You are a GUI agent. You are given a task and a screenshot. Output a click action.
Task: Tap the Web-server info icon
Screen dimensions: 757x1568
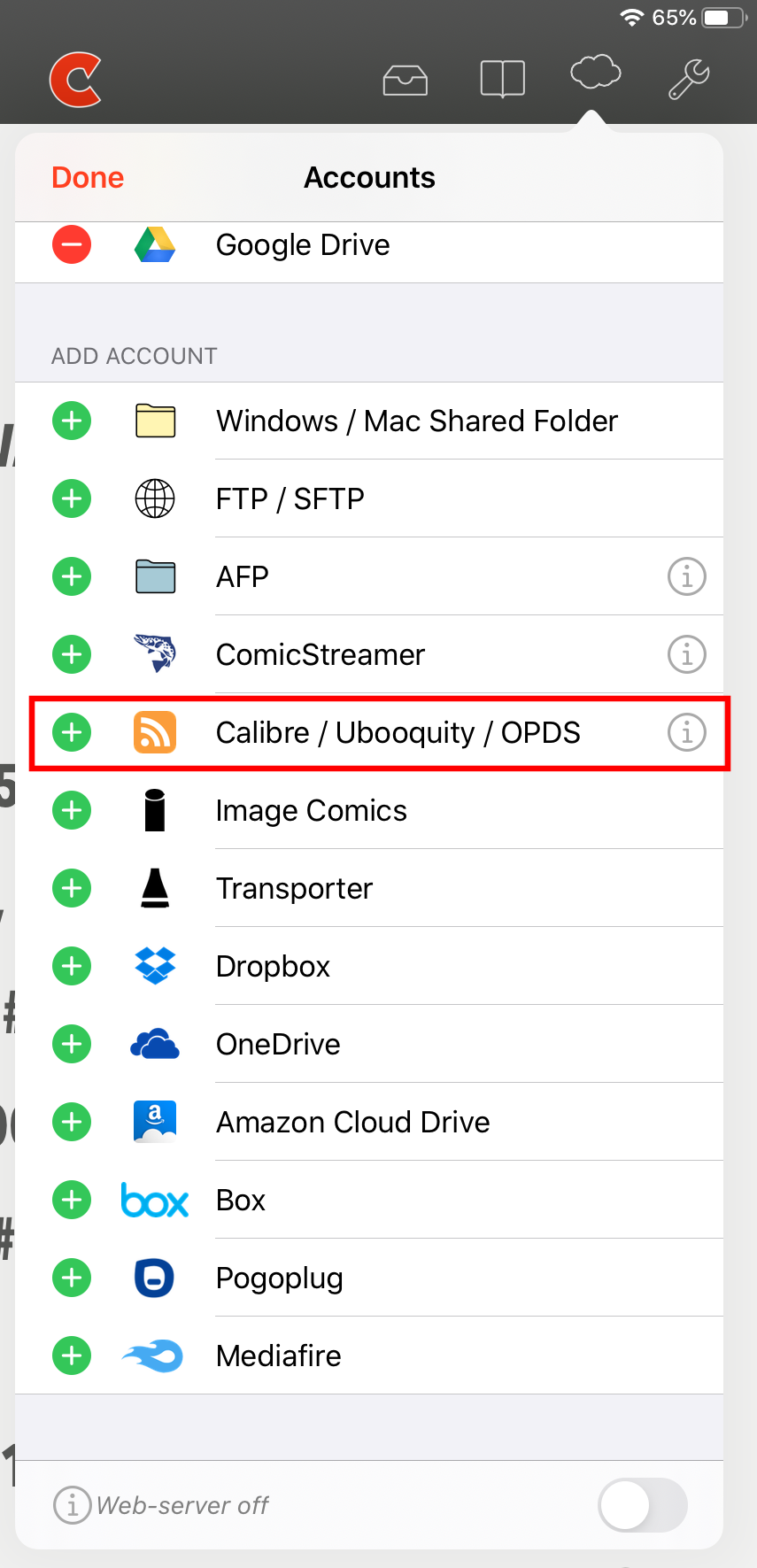click(x=72, y=1504)
